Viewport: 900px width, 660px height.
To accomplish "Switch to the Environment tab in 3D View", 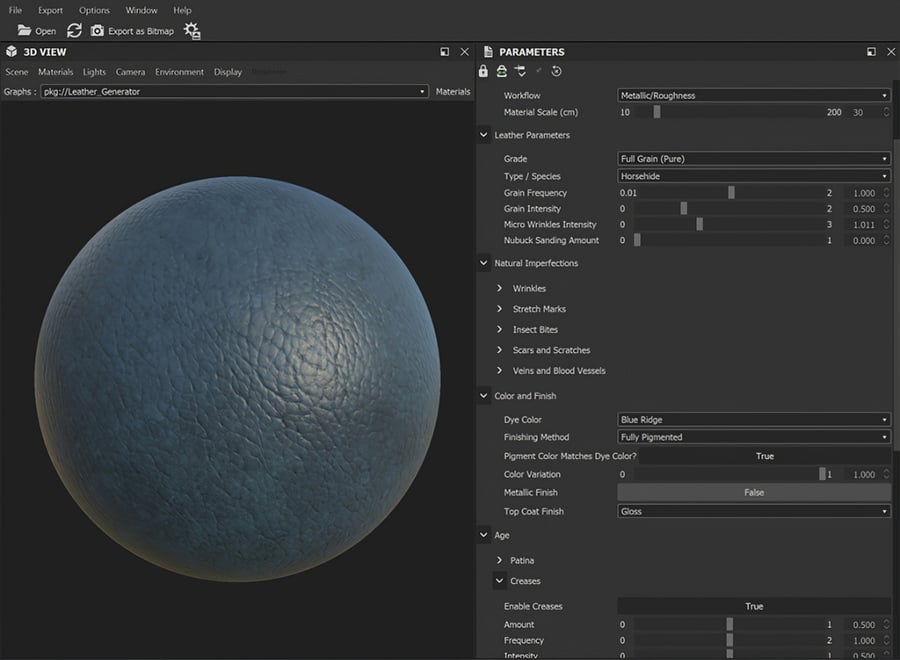I will tap(181, 71).
